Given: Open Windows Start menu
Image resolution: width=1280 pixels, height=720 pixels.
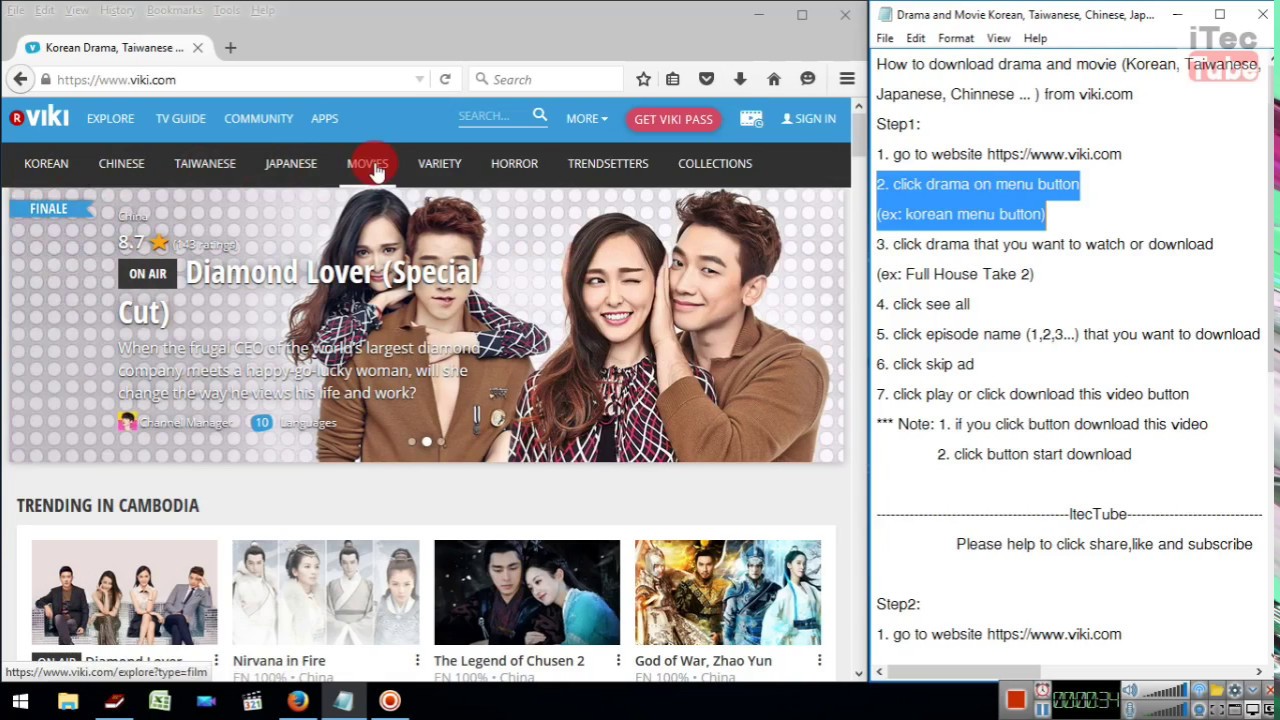Looking at the screenshot, I should pos(20,701).
